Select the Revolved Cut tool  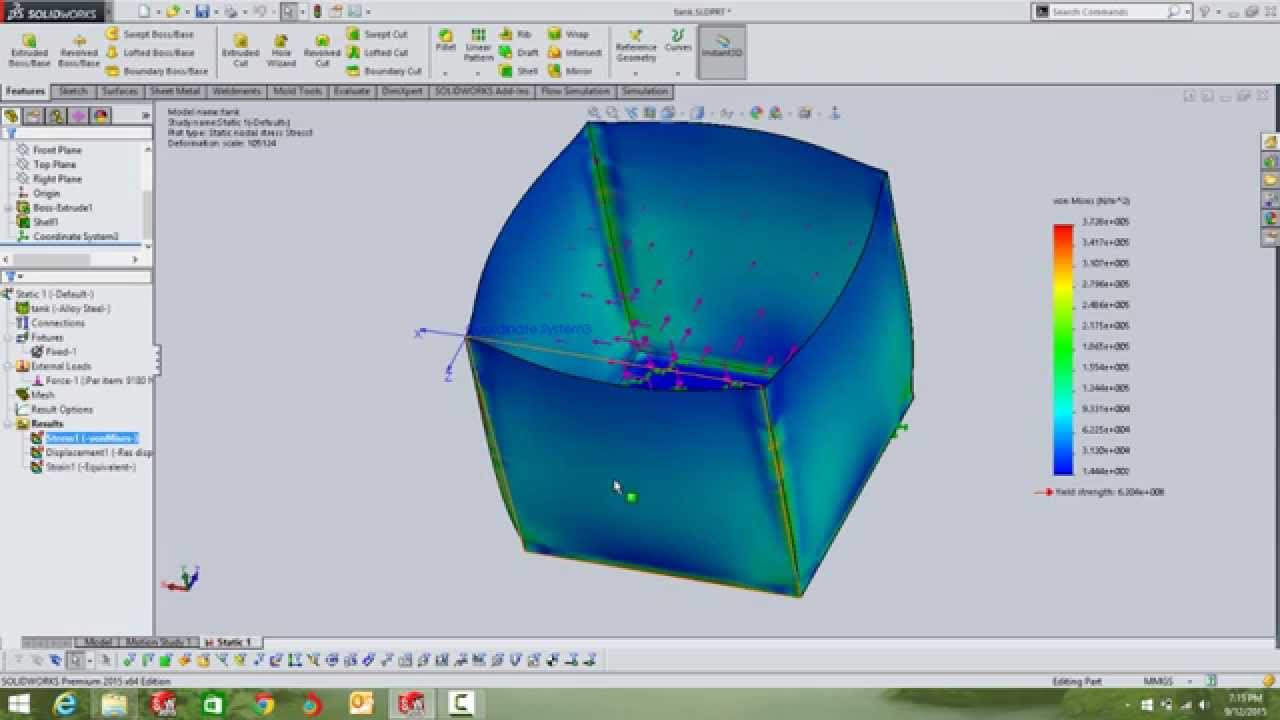coord(322,50)
